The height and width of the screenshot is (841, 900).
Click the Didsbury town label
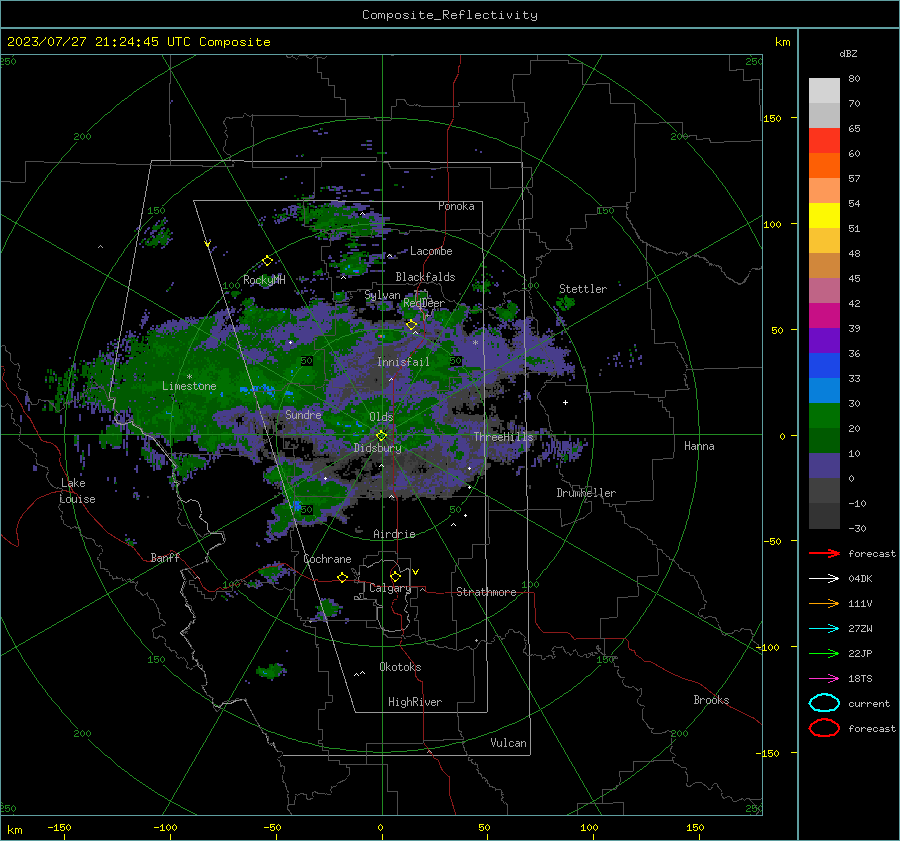[377, 448]
